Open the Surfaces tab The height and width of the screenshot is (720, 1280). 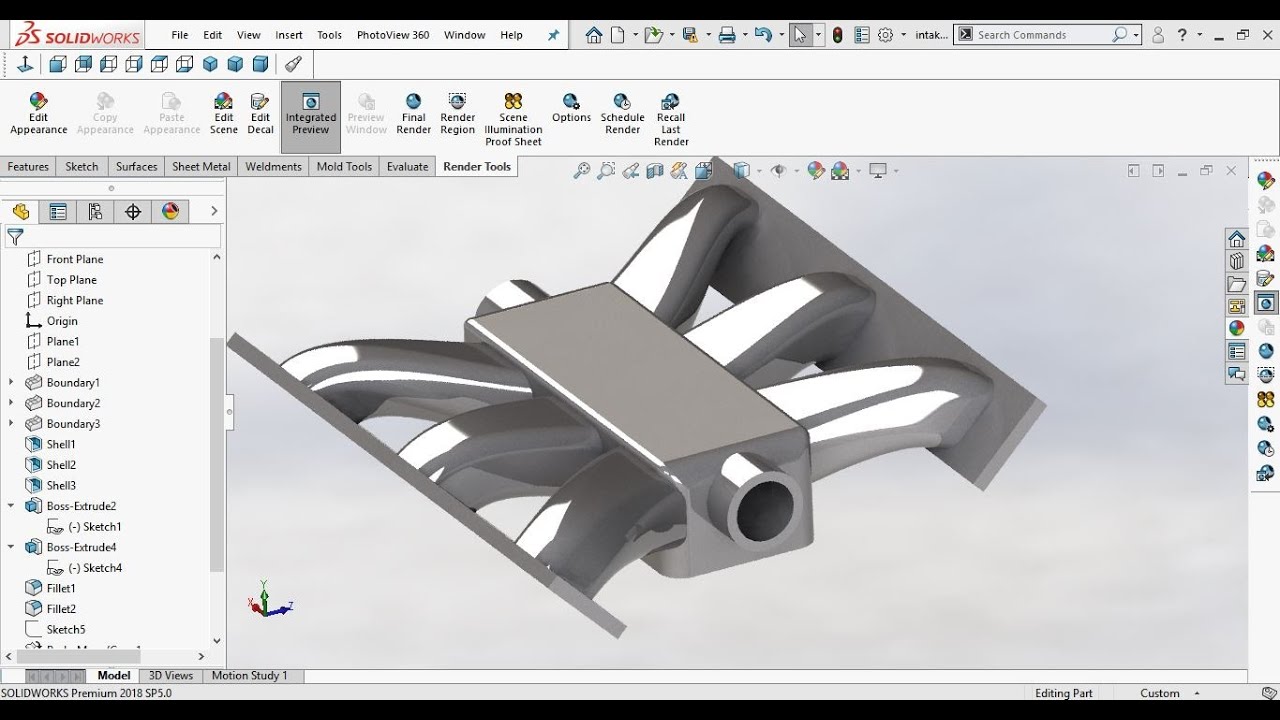(136, 167)
